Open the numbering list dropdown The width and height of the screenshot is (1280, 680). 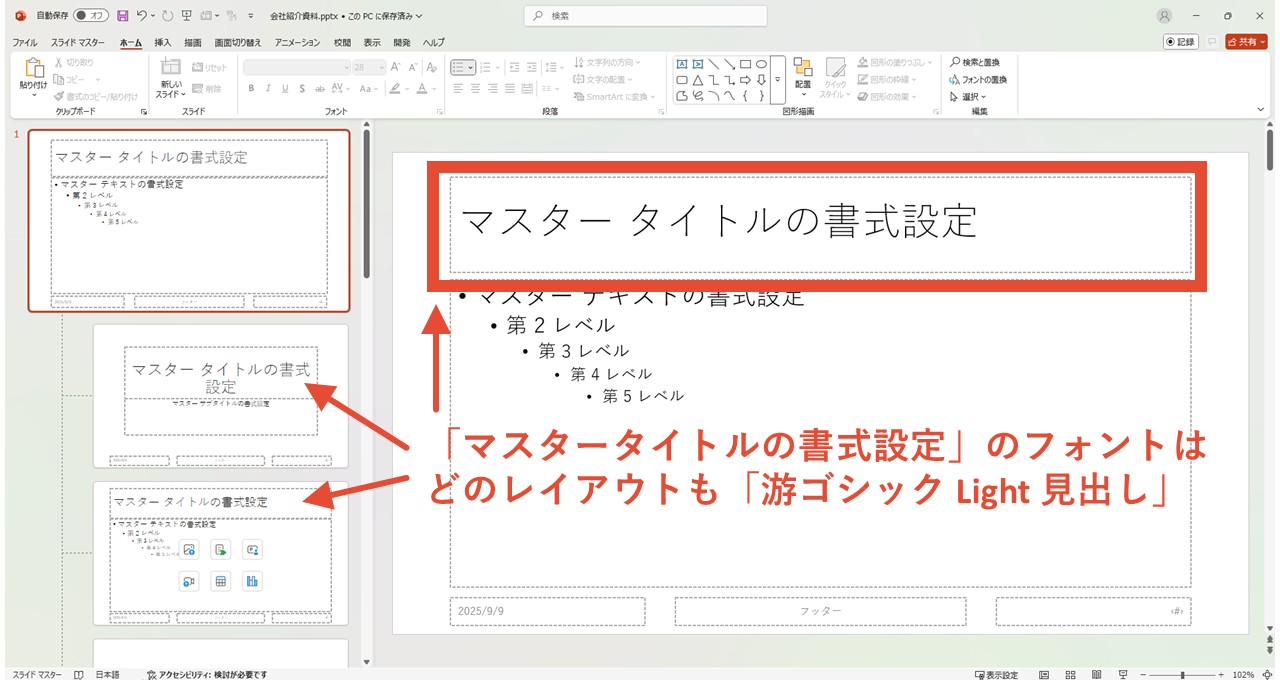pos(498,67)
